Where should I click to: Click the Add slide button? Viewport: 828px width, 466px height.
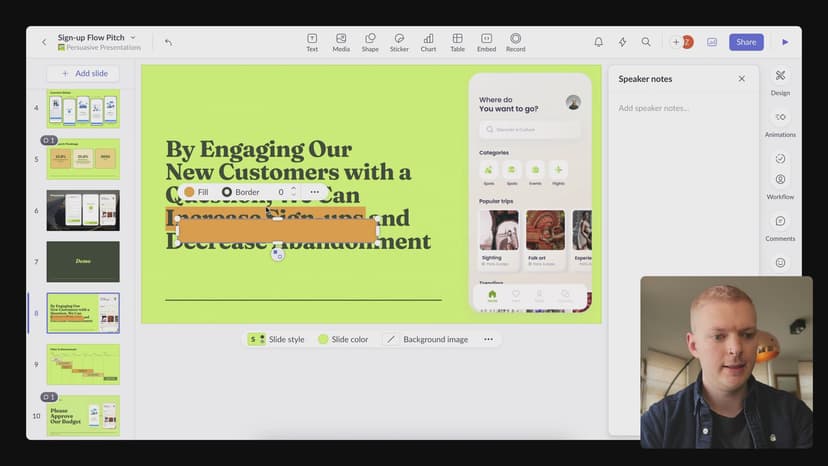pyautogui.click(x=83, y=74)
